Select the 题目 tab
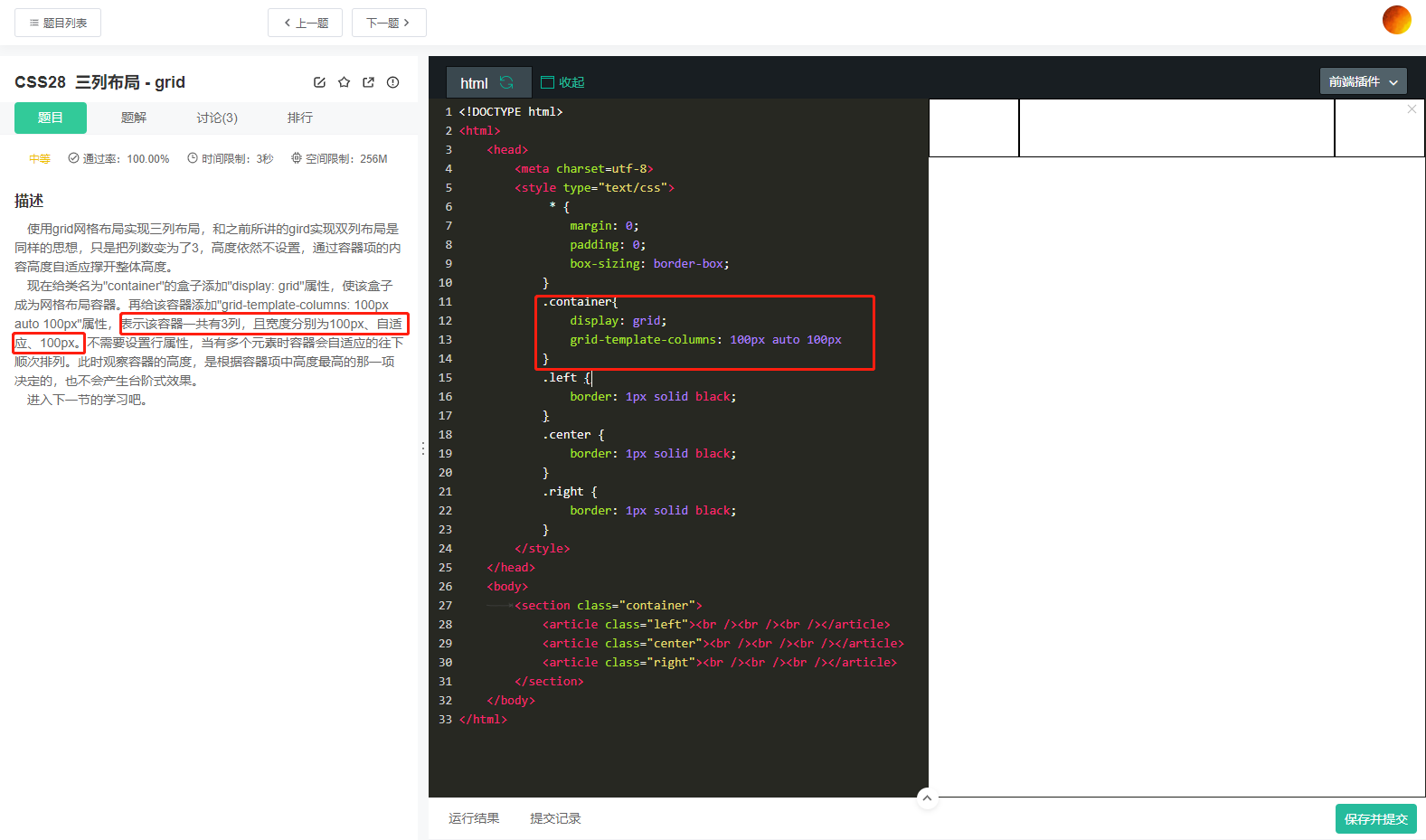The width and height of the screenshot is (1426, 840). (51, 118)
